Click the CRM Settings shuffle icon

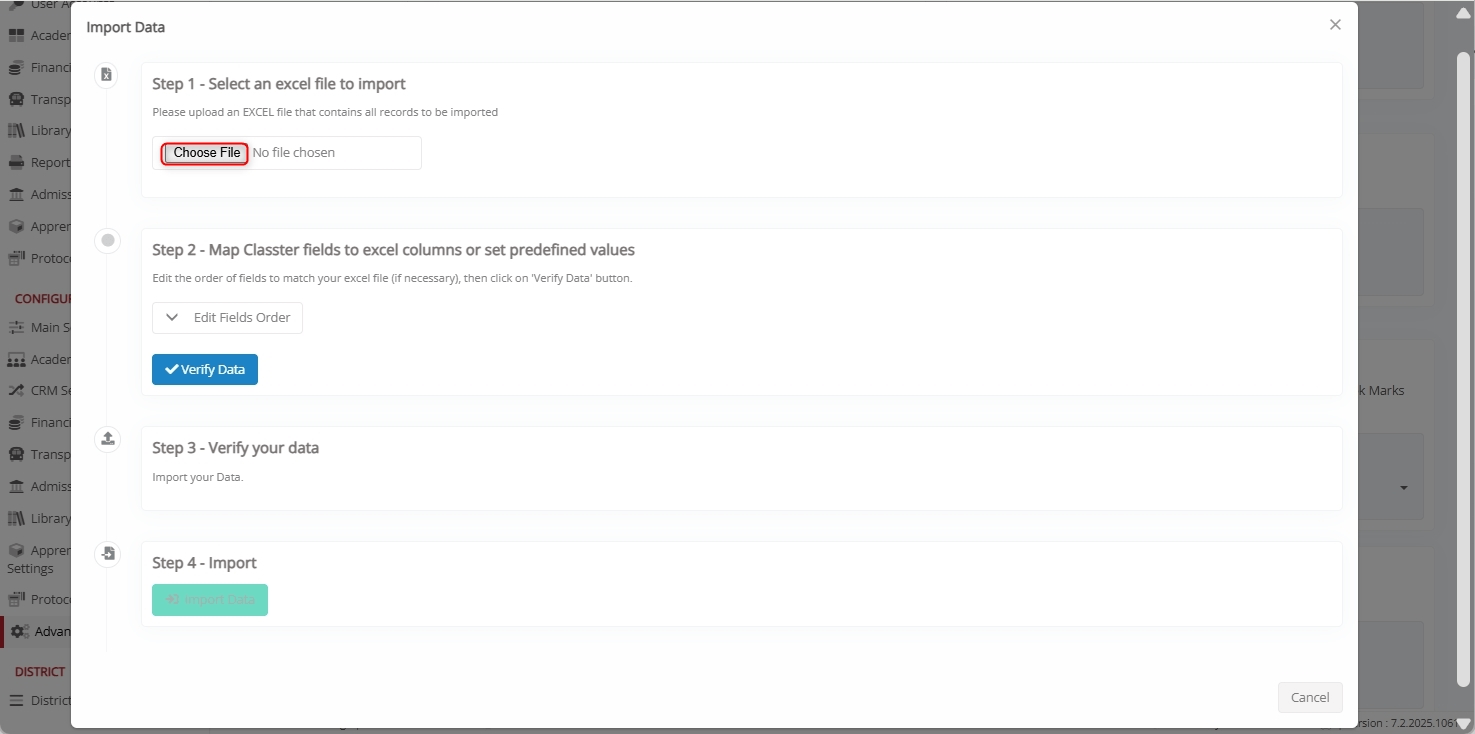[x=16, y=391]
